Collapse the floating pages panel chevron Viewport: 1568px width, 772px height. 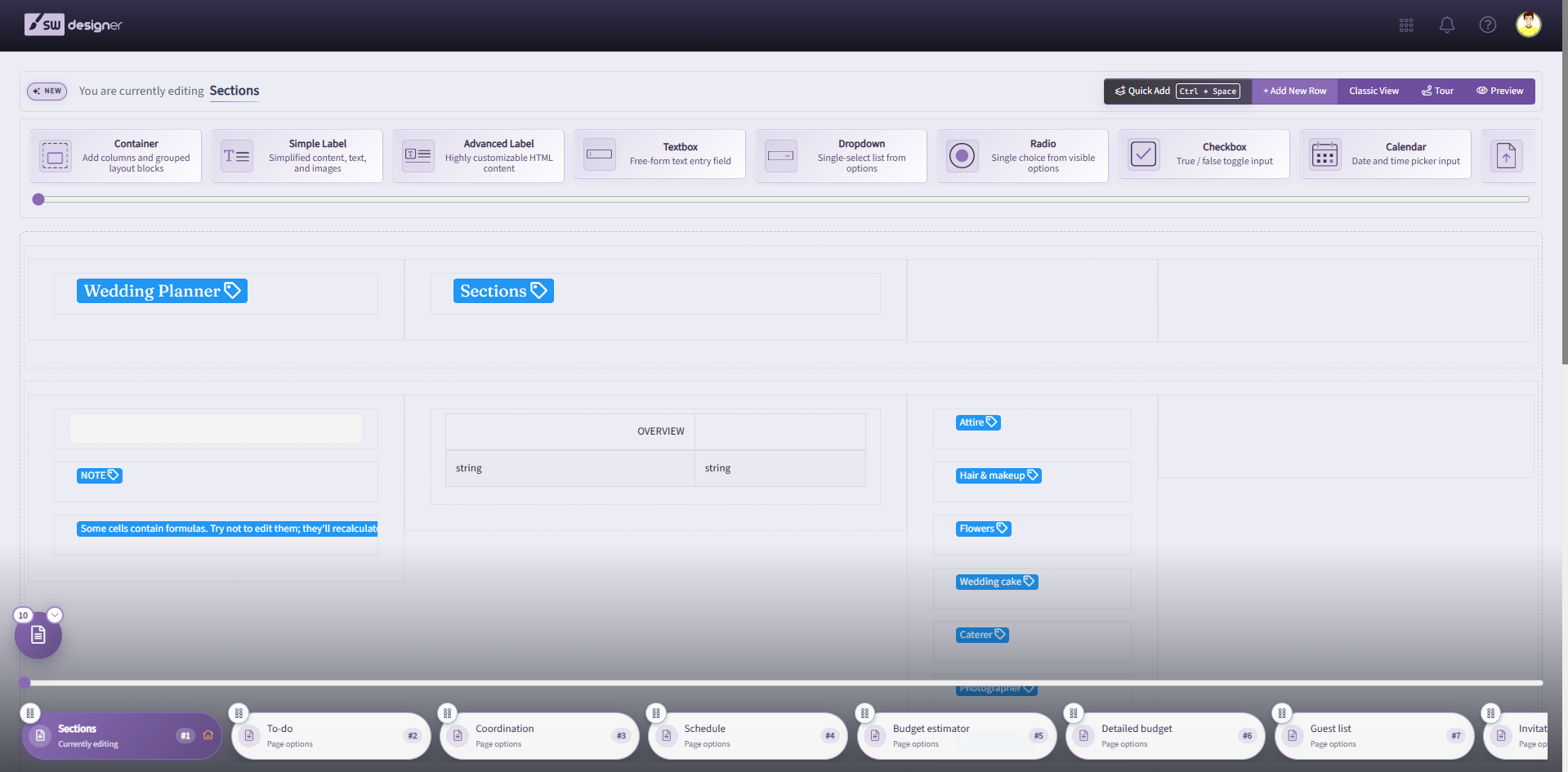coord(55,615)
